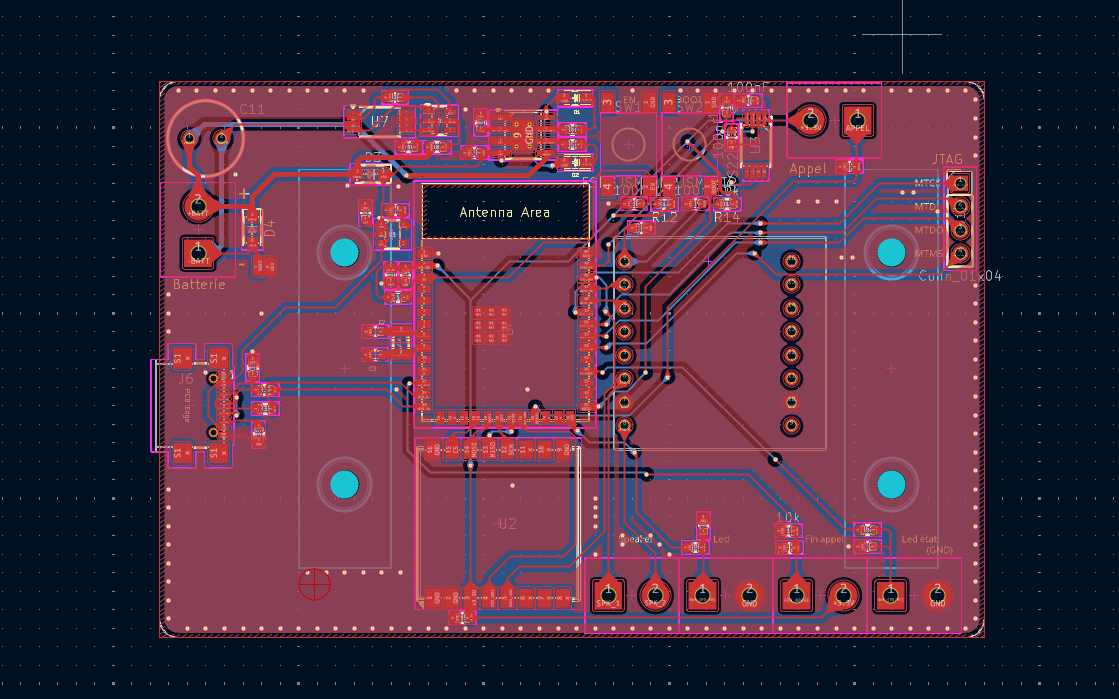1119x699 pixels.
Task: Select the J6 USB connector label
Action: [x=186, y=379]
